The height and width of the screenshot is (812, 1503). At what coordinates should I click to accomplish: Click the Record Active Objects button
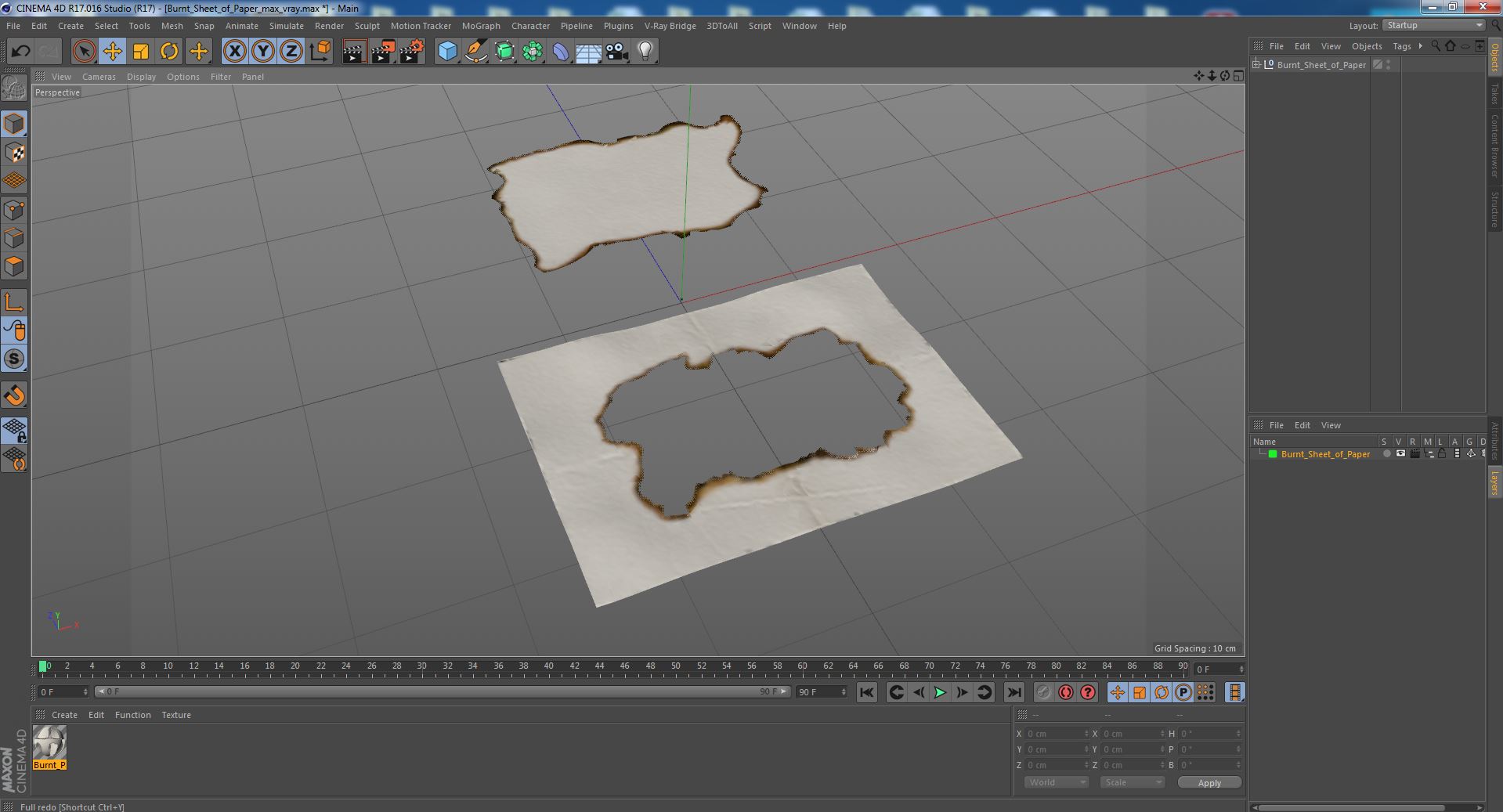tap(1043, 692)
